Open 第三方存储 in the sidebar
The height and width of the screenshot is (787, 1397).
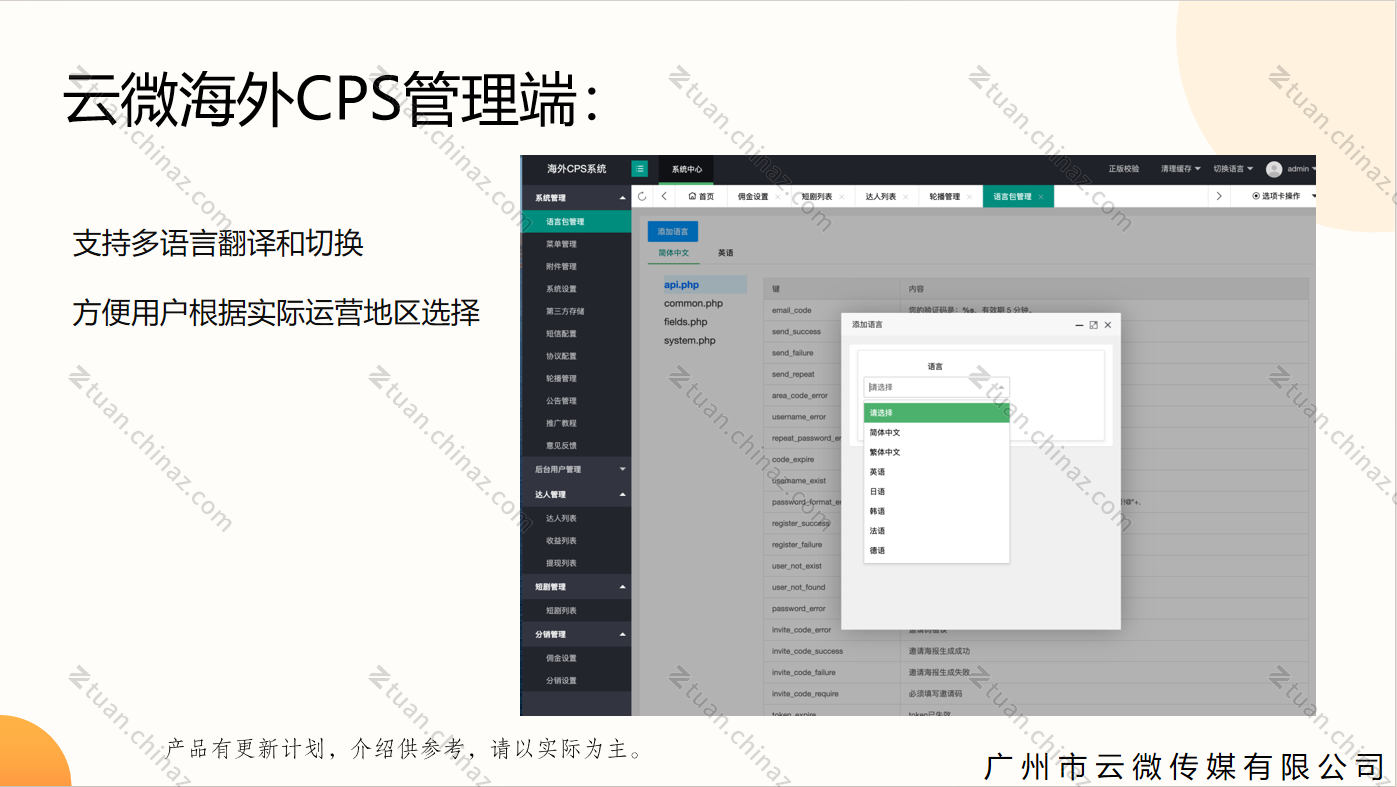tap(577, 311)
